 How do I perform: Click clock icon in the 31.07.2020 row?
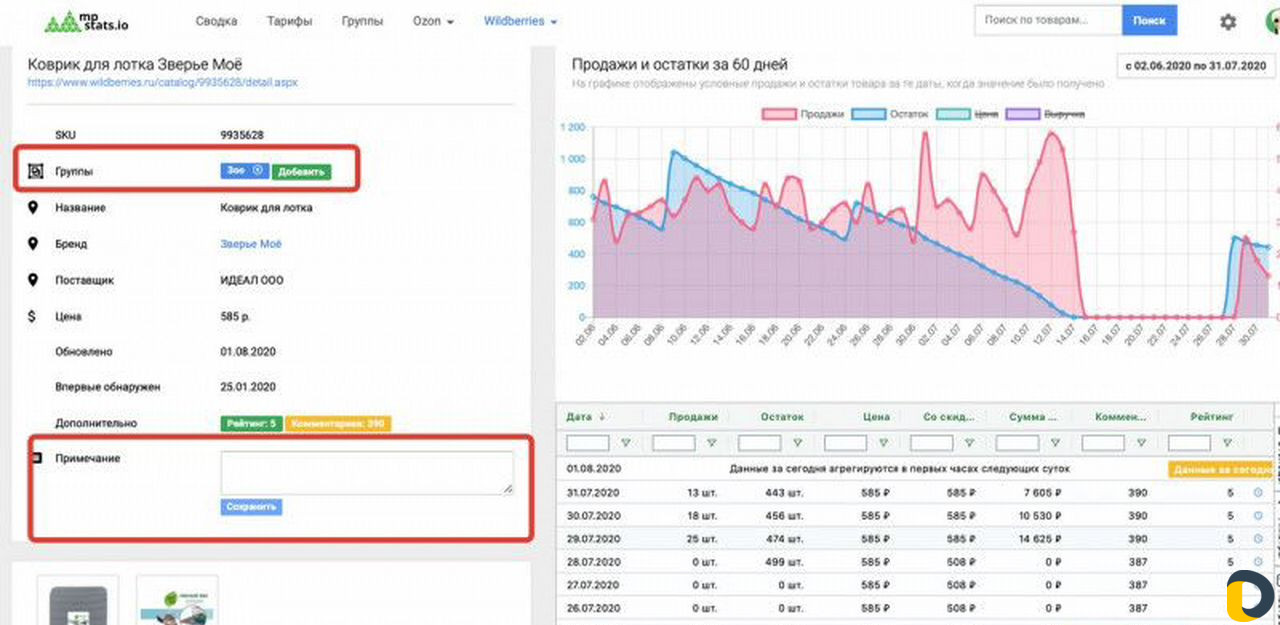[x=1258, y=493]
